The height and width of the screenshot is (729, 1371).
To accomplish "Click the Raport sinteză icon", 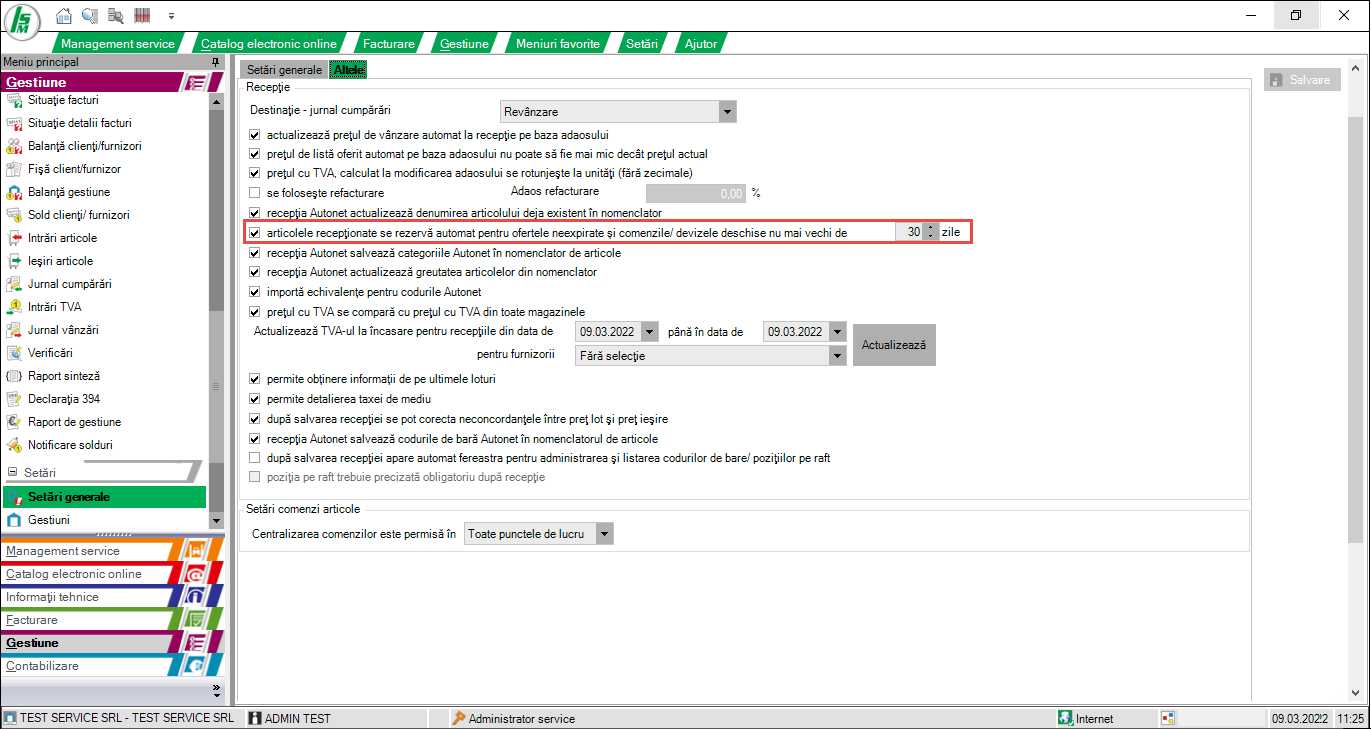I will 14,376.
